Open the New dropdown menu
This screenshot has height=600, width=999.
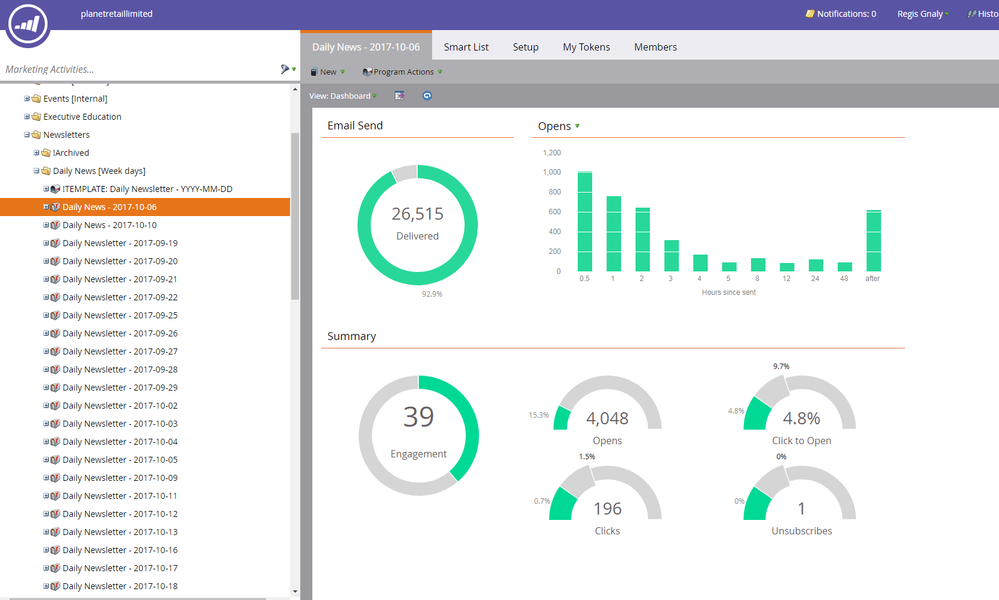(327, 72)
